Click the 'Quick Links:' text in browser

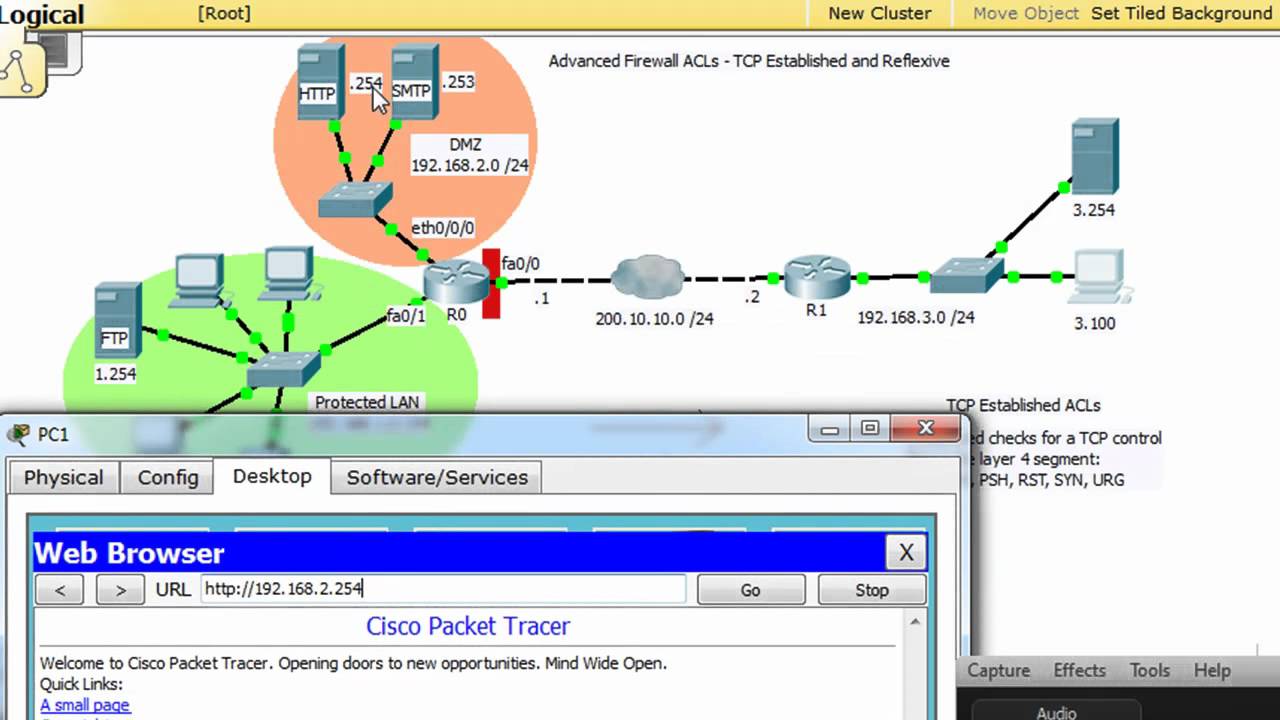pos(81,684)
